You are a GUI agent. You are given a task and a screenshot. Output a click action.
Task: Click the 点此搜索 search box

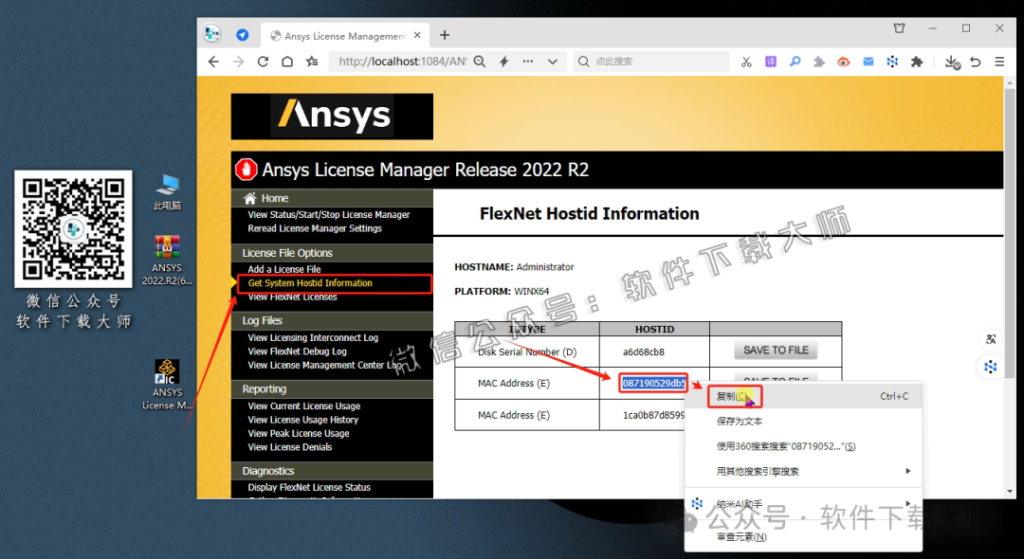[651, 61]
